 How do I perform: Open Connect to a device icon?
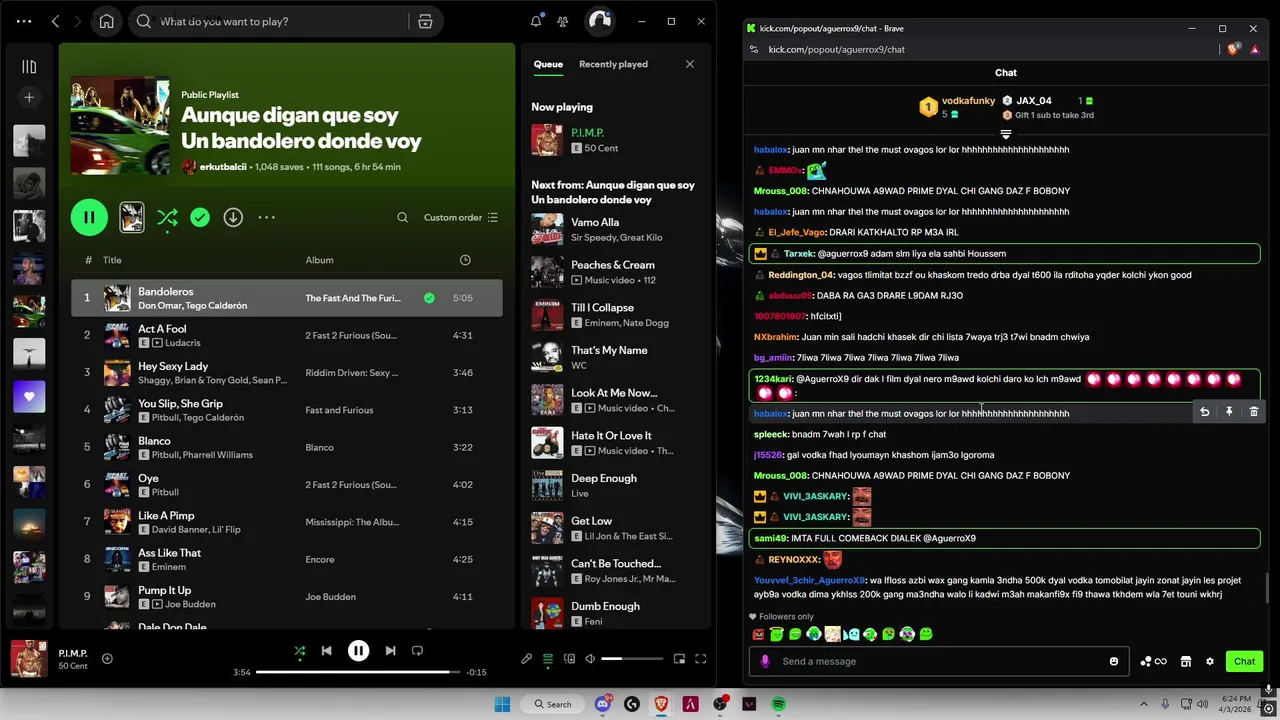[569, 659]
